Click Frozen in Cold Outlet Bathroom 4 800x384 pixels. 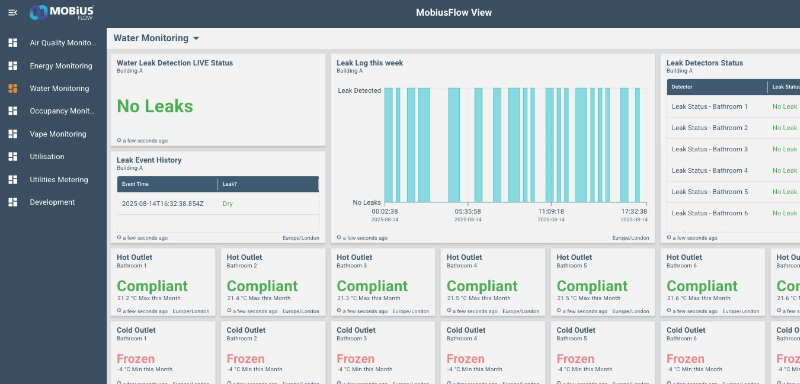[x=465, y=359]
